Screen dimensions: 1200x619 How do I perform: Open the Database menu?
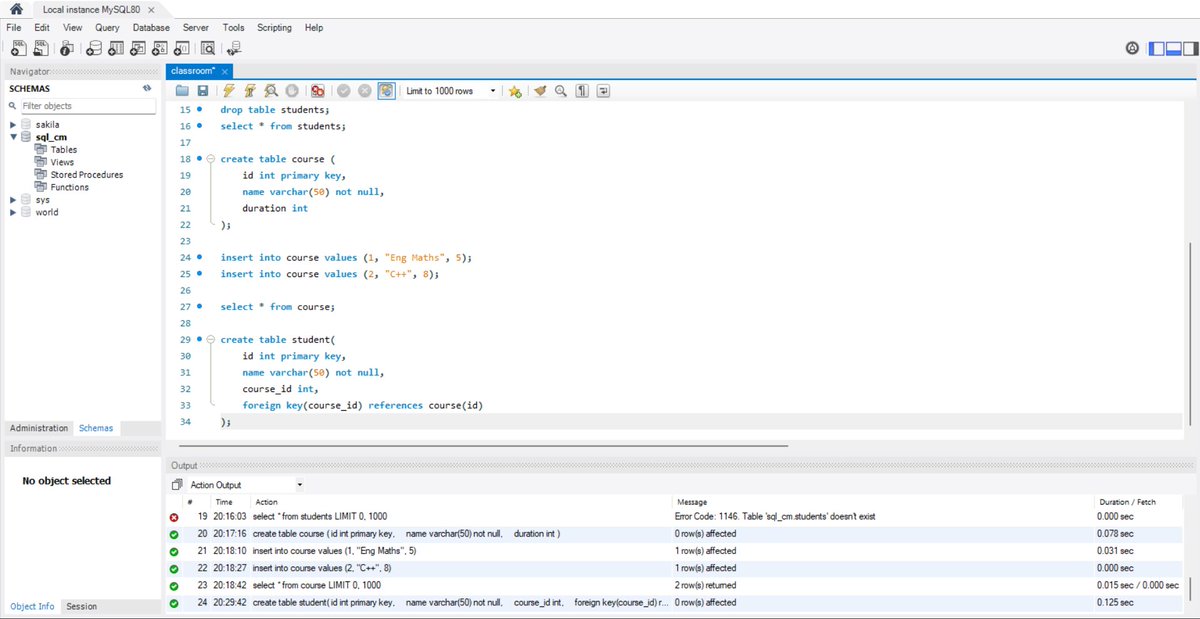click(x=151, y=28)
